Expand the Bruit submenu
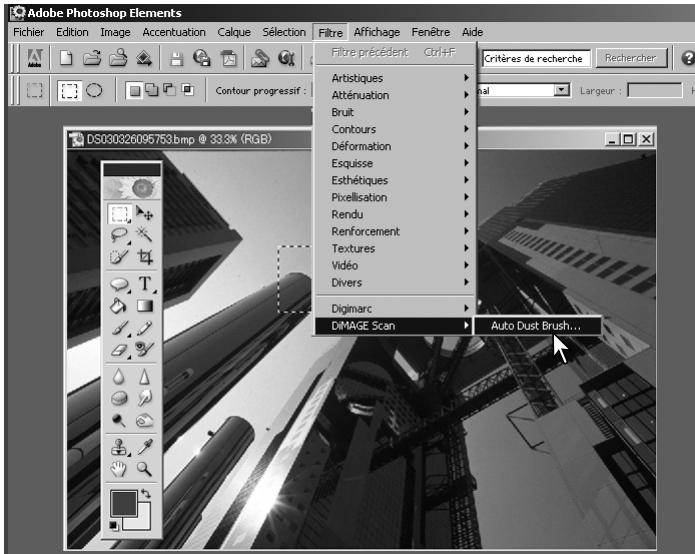Image resolution: width=695 pixels, height=554 pixels. pyautogui.click(x=394, y=112)
